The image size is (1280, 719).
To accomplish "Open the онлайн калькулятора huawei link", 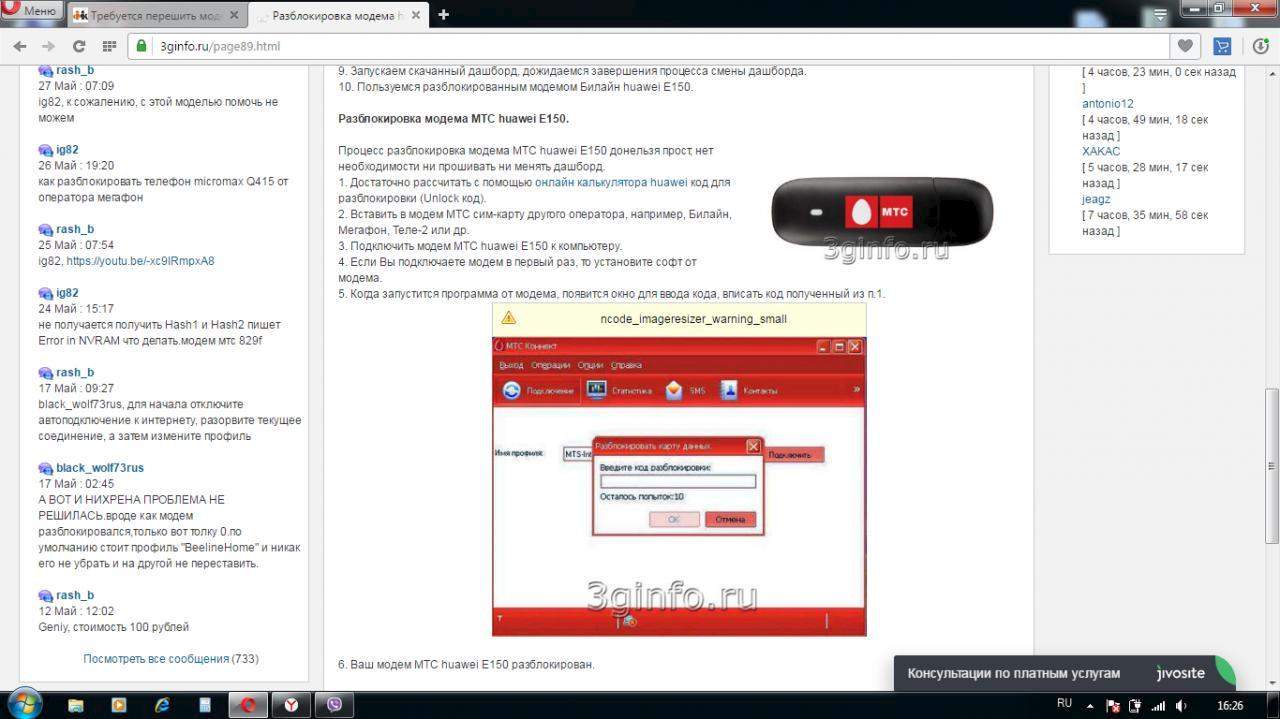I will click(611, 183).
